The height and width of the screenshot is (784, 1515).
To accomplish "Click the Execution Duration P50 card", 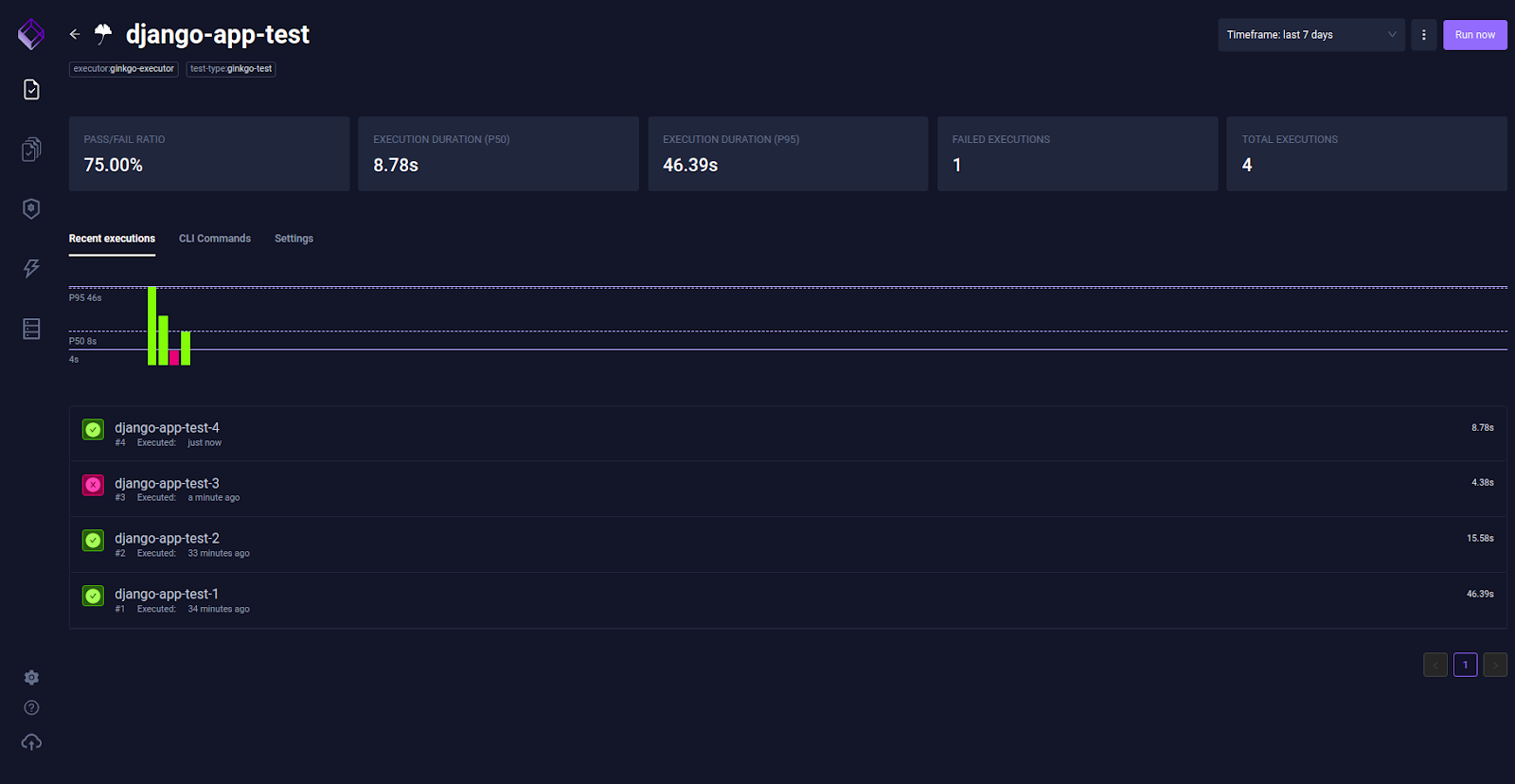I will [499, 153].
